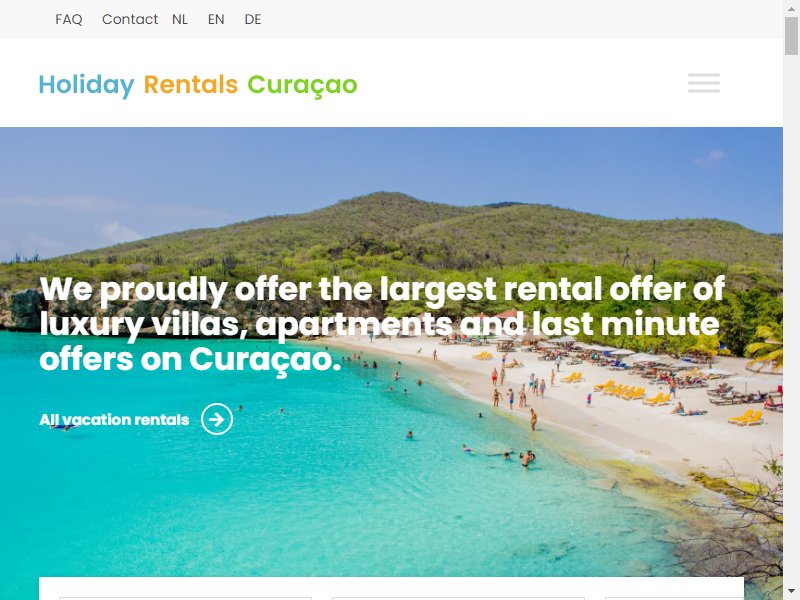The image size is (800, 600).
Task: Switch site language to NL
Action: [x=180, y=19]
